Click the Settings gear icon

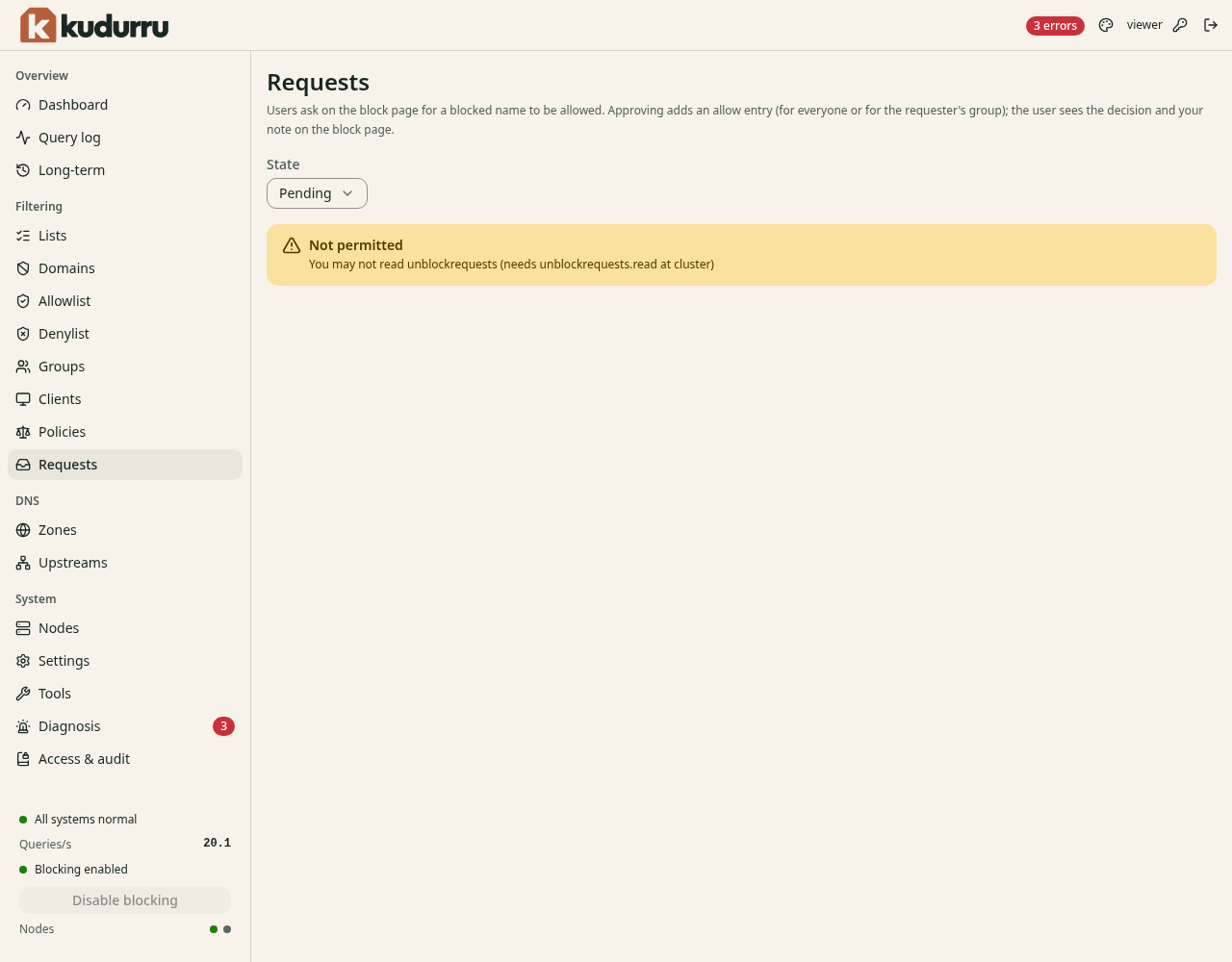(23, 661)
